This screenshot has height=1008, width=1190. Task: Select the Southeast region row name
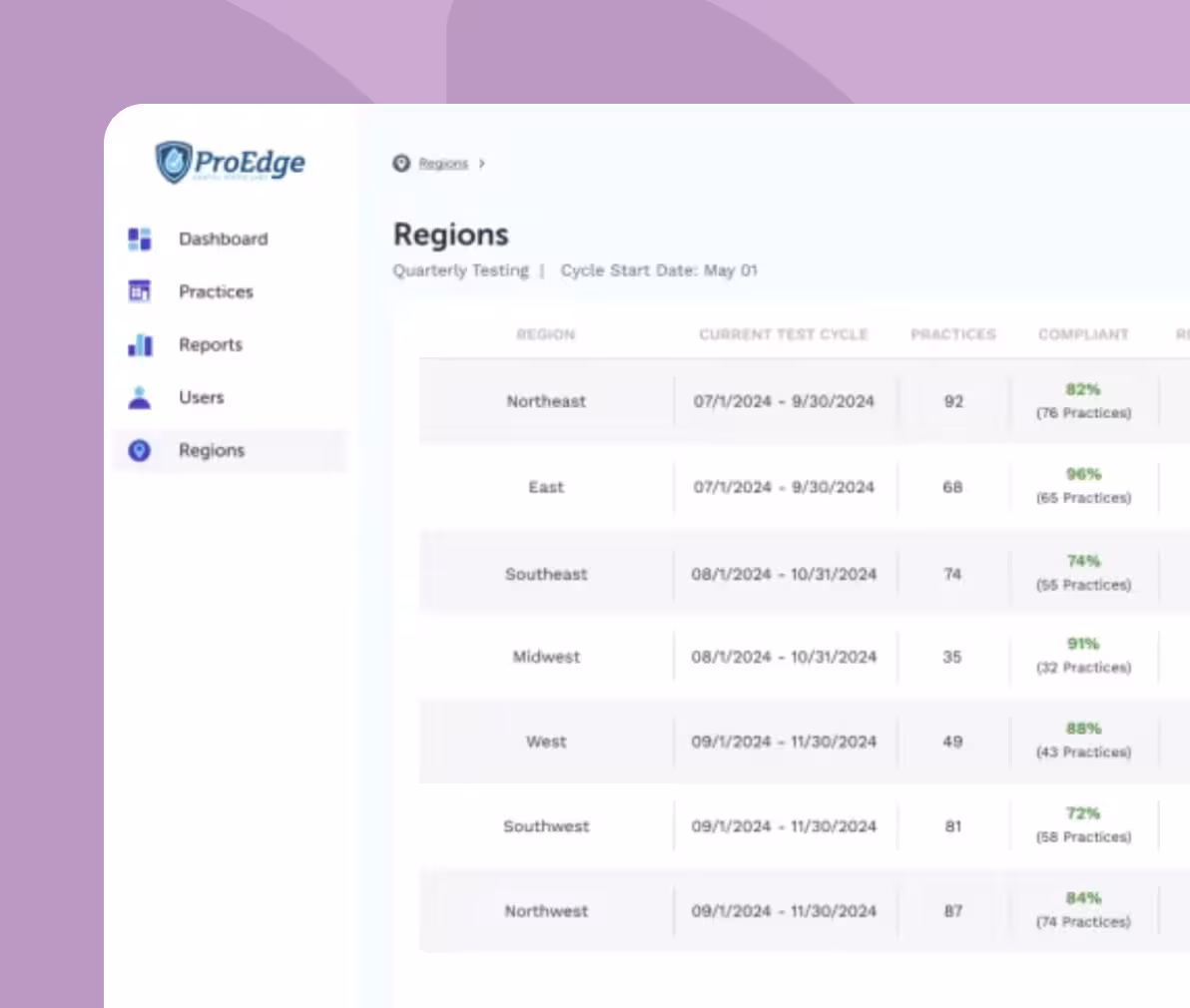tap(546, 574)
